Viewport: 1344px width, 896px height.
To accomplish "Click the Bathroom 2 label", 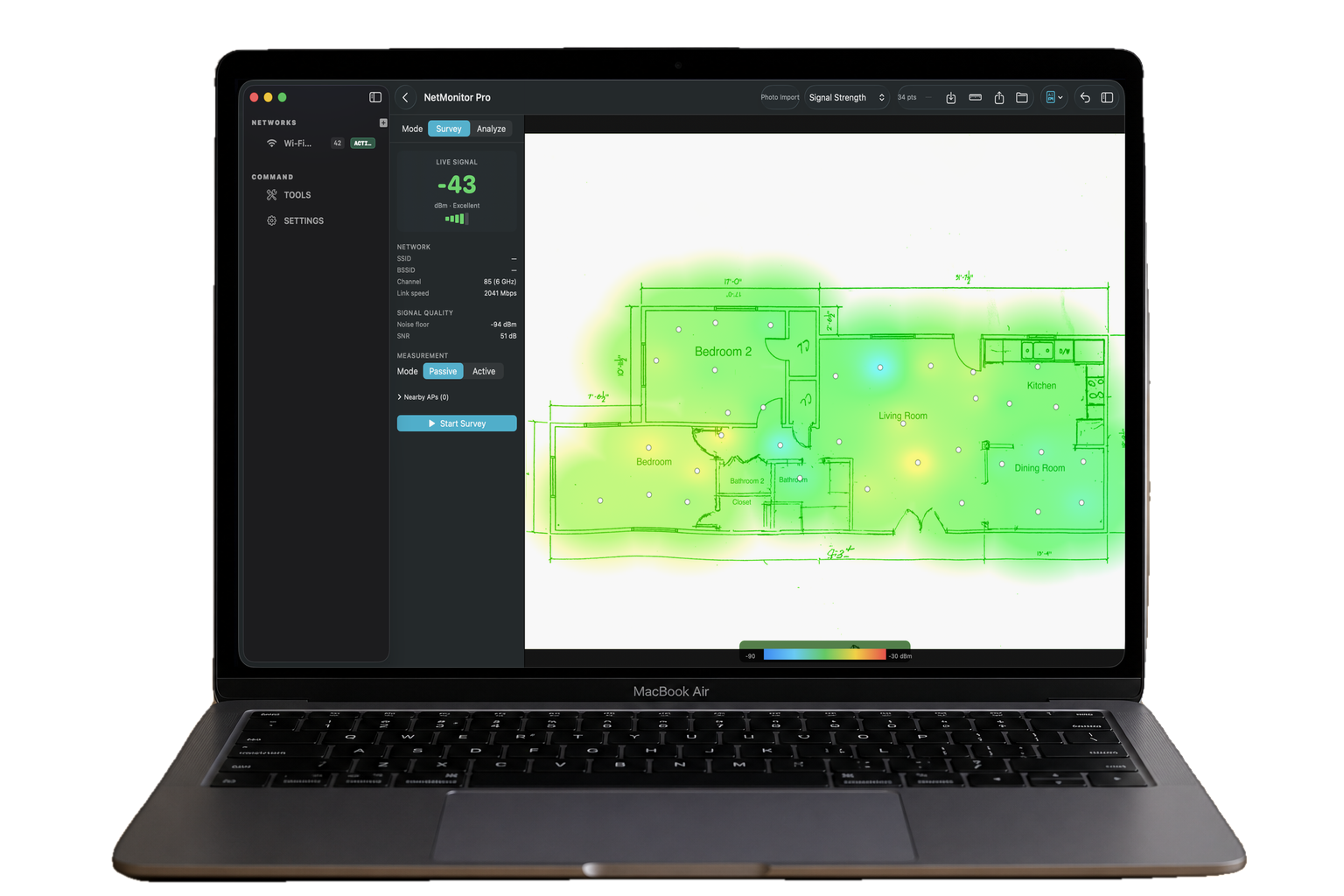I will point(747,481).
